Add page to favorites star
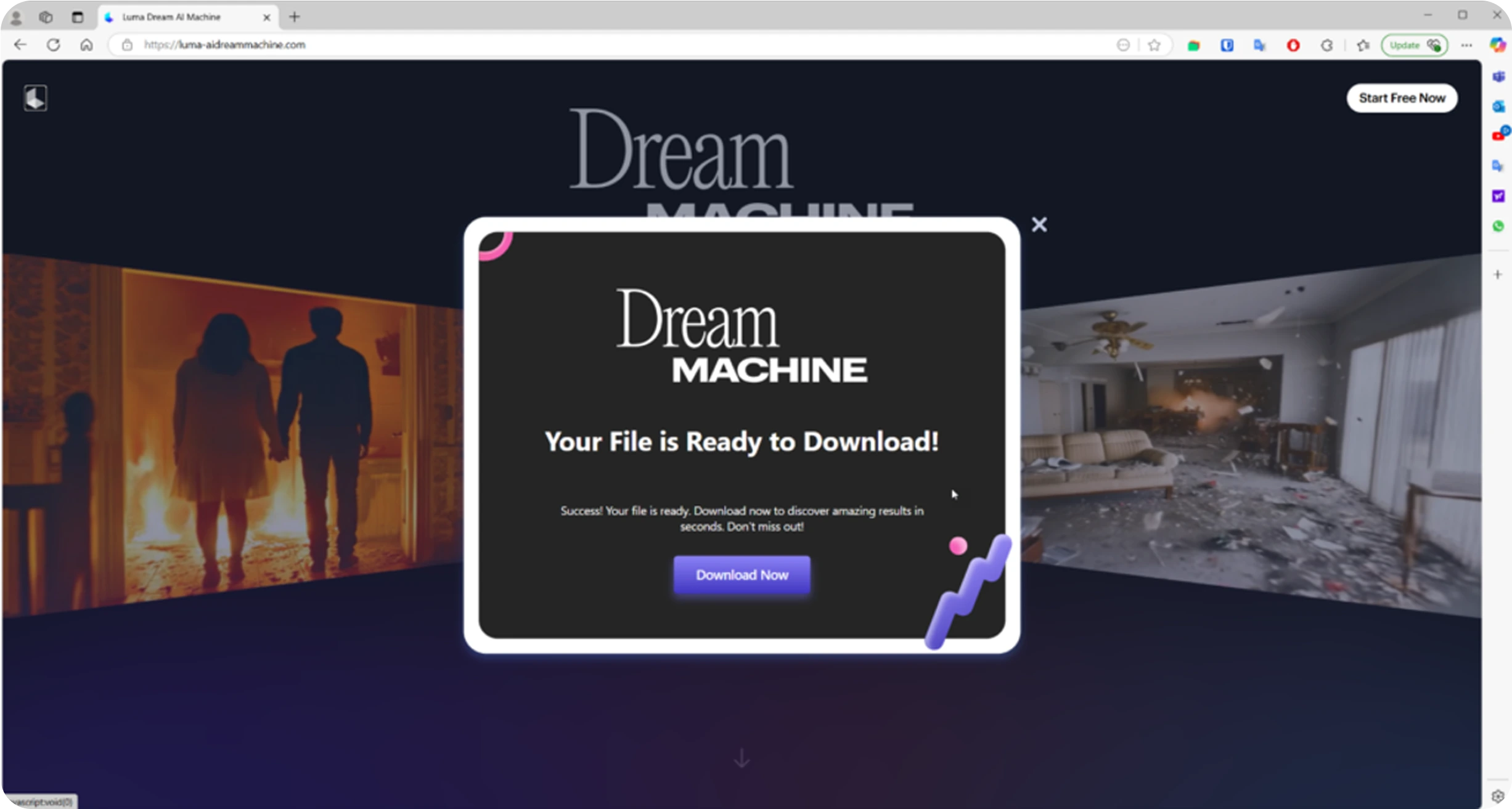The image size is (1512, 809). (1154, 45)
